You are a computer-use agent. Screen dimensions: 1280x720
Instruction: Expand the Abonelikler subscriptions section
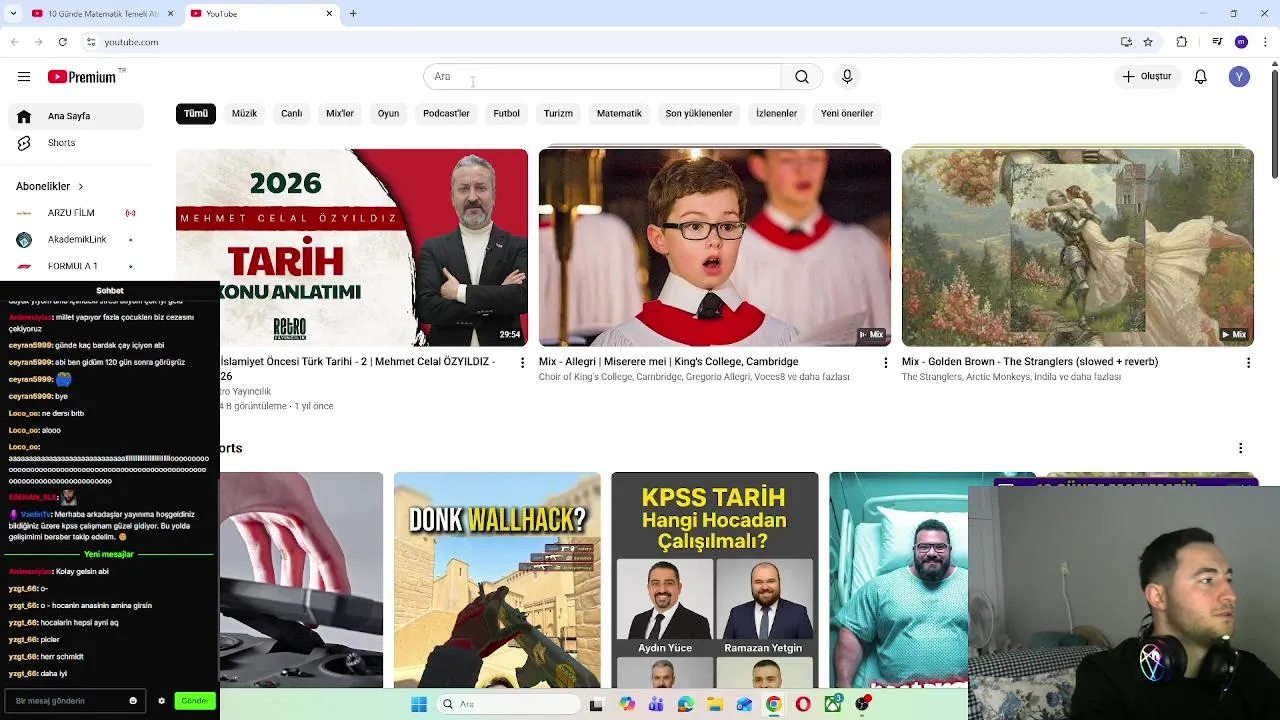point(50,187)
